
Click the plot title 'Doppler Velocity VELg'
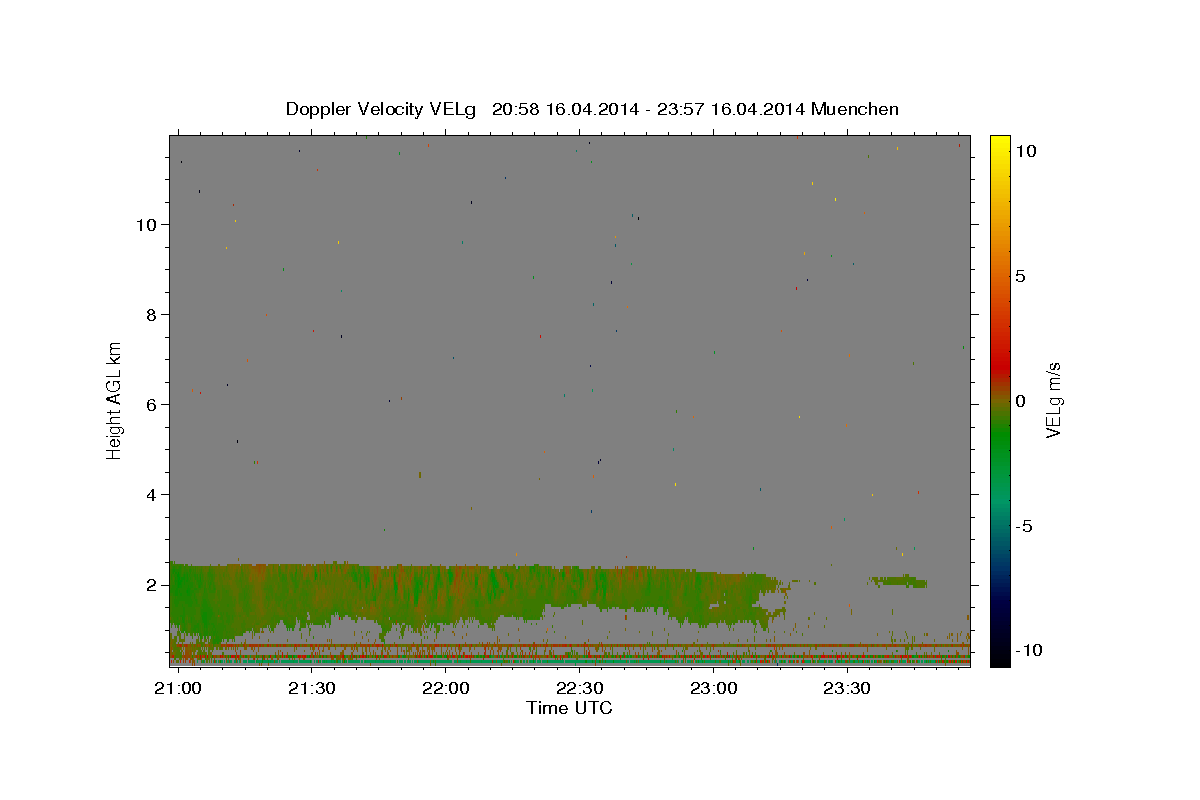[x=381, y=109]
